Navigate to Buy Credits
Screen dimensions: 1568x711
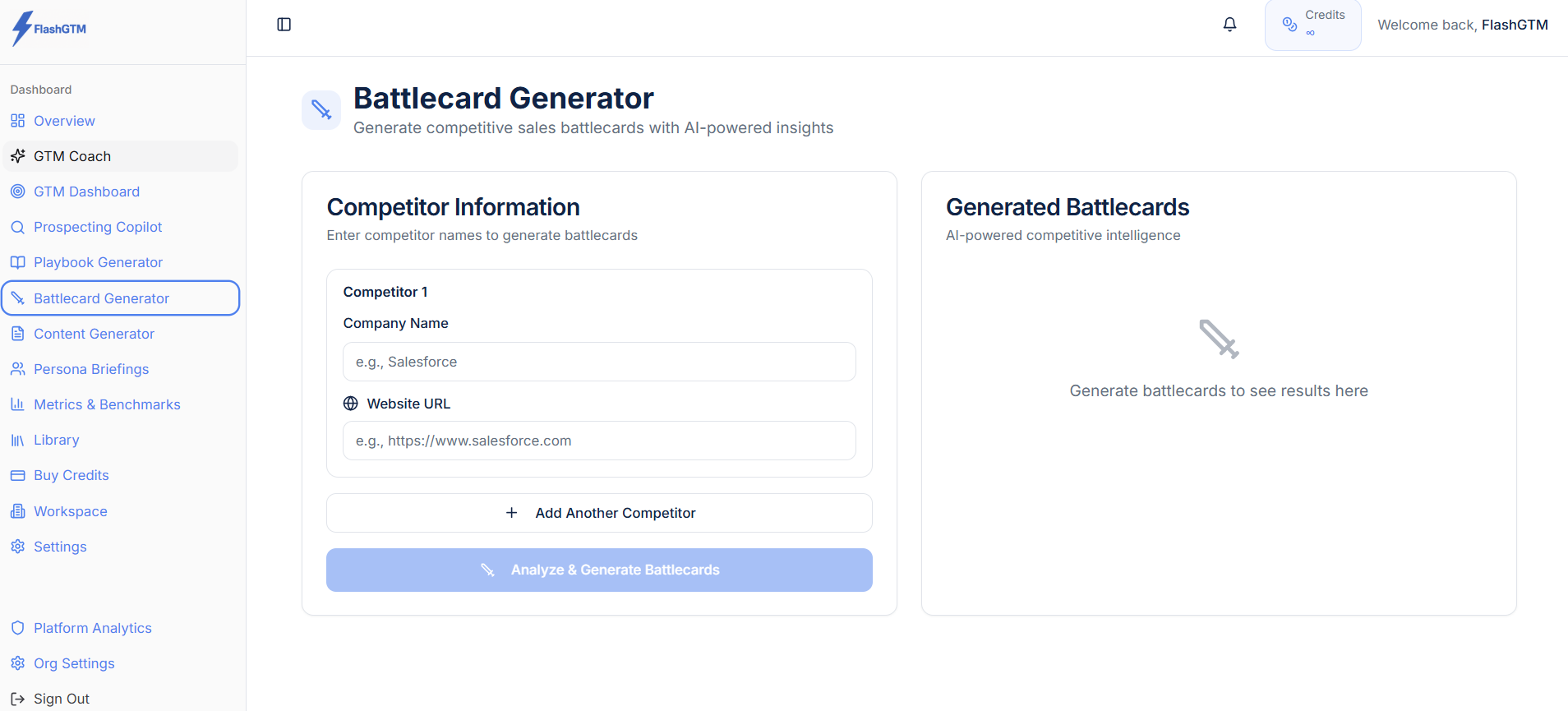(x=71, y=475)
